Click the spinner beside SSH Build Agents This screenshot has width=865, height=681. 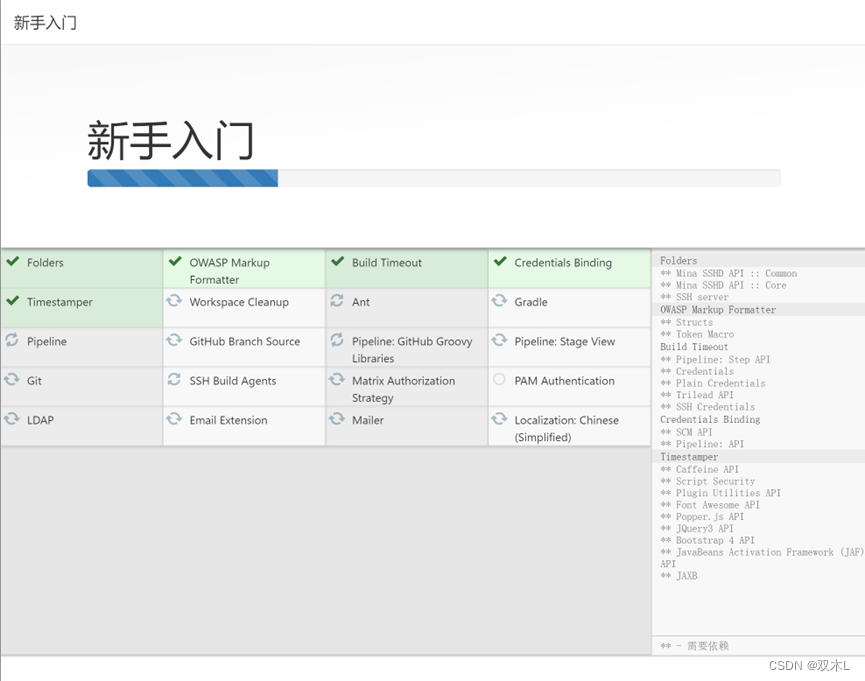(174, 380)
